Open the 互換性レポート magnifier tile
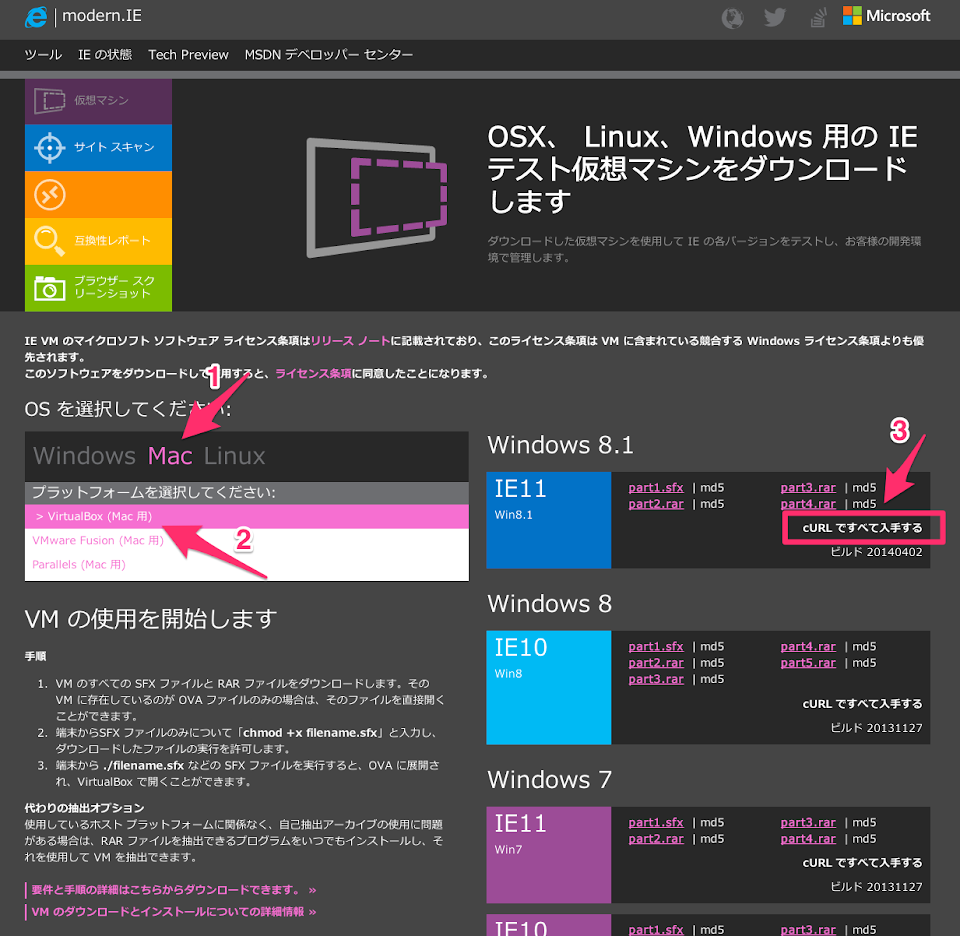 [98, 241]
